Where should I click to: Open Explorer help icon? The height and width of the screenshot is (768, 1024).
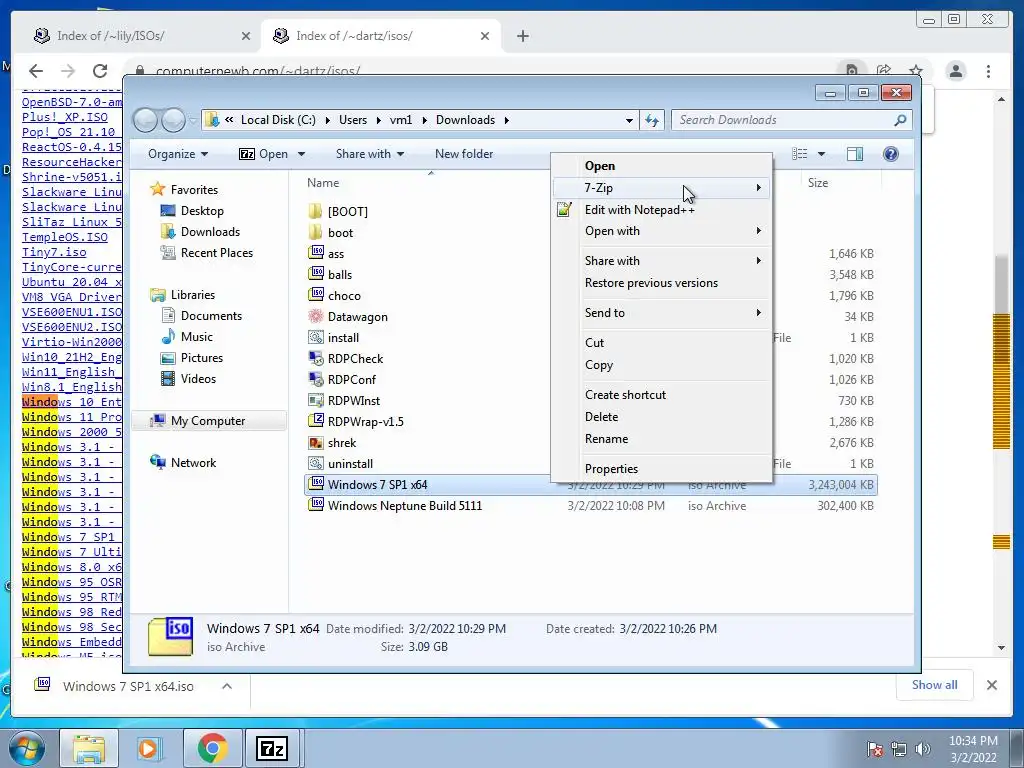891,154
